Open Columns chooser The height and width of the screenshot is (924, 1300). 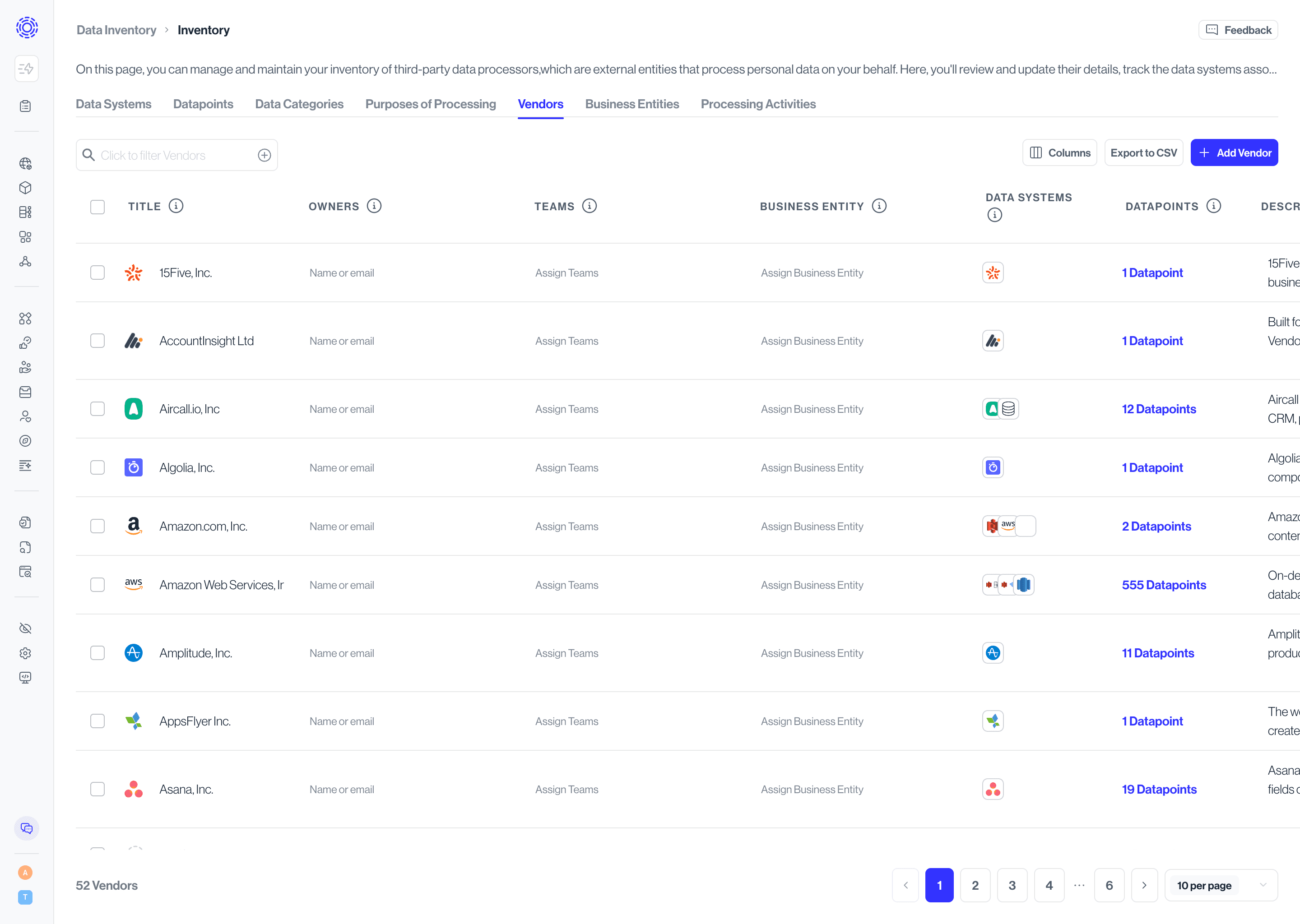(1059, 153)
